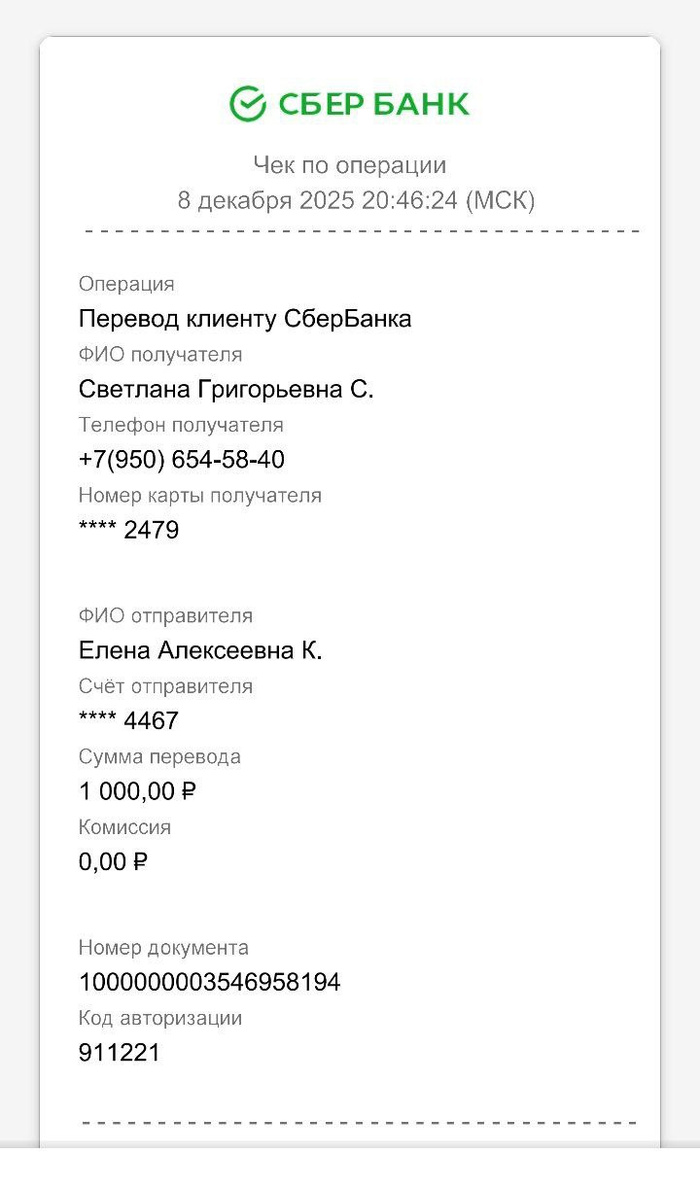
Task: Click recipient name Светлана Григорьевна С.
Action: [226, 389]
